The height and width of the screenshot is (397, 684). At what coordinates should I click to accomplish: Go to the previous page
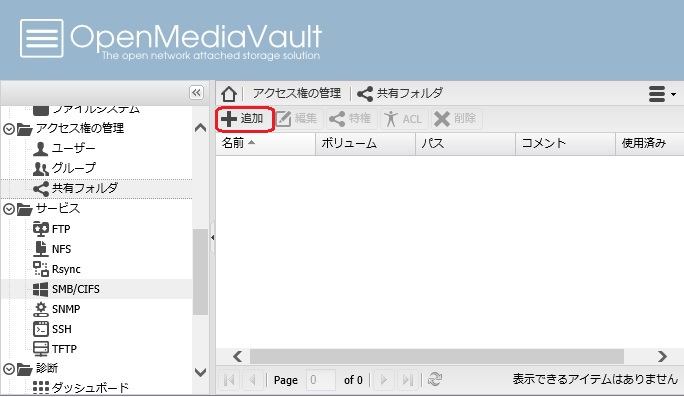pyautogui.click(x=252, y=380)
